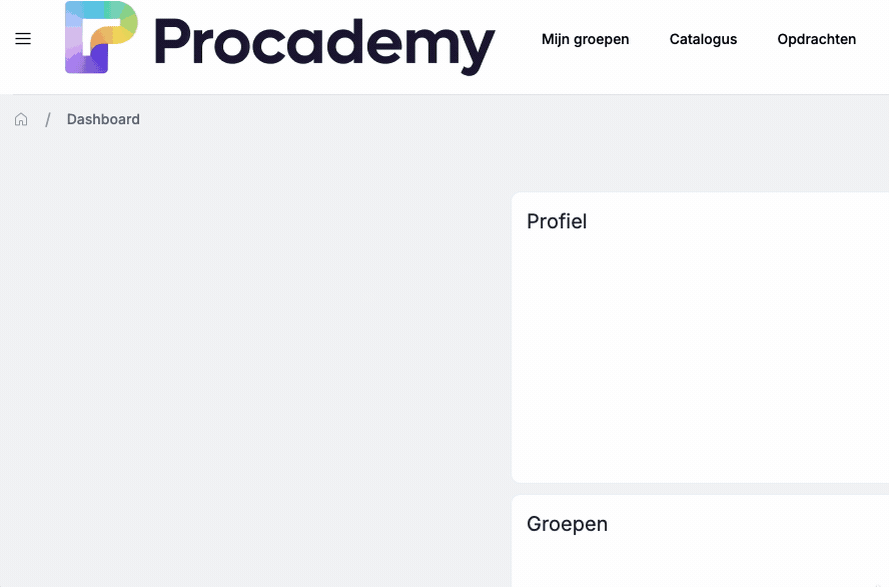889x587 pixels.
Task: Go to home via breadcrumb house icon
Action: [x=21, y=119]
